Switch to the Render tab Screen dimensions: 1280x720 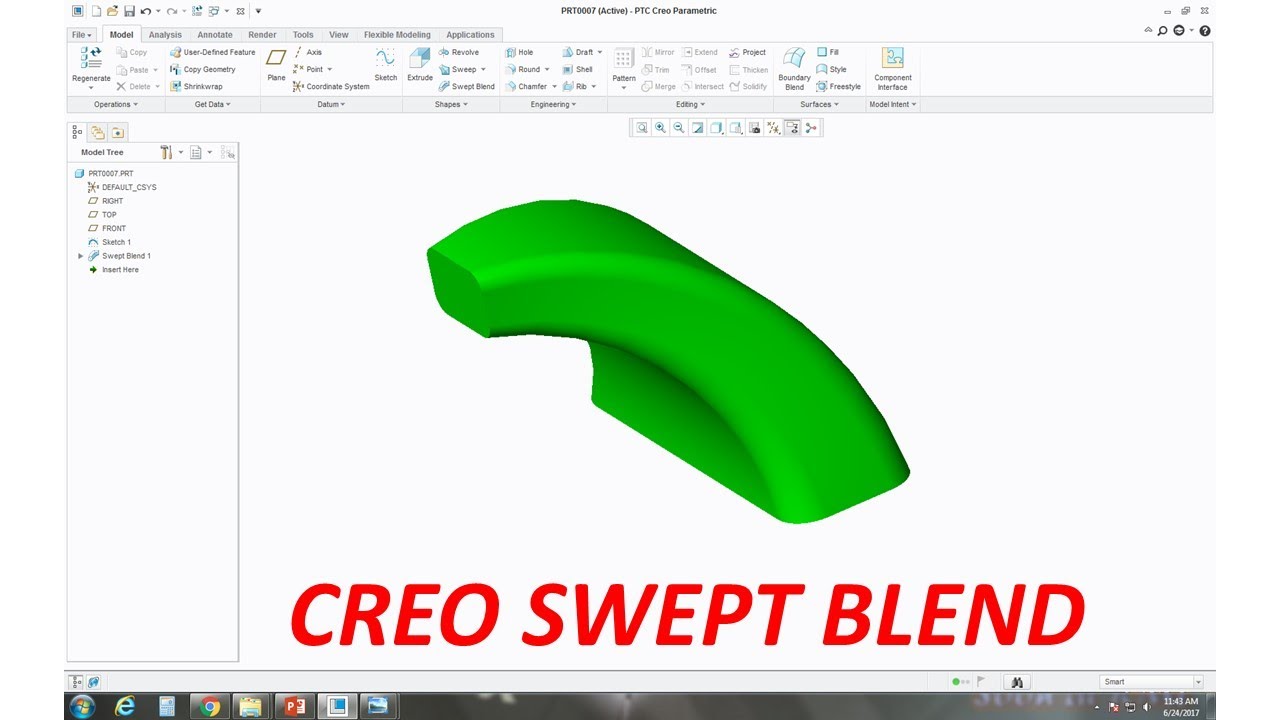pos(262,35)
